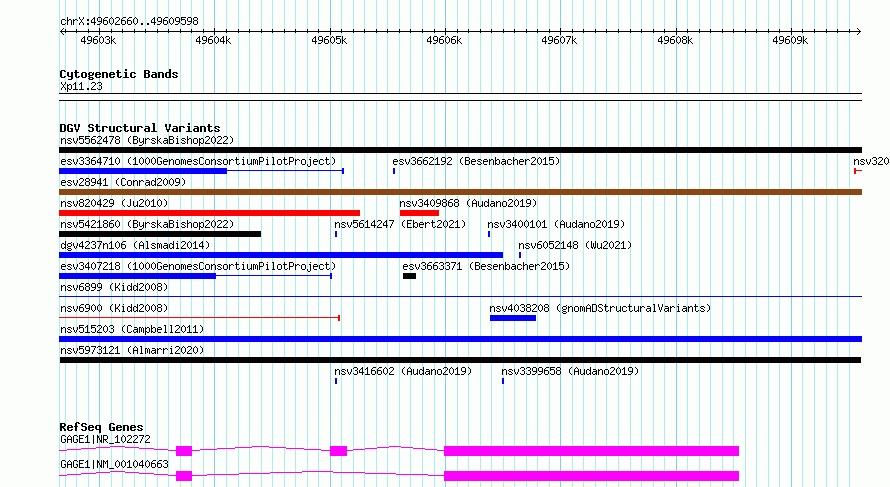Click the 49606k ruler tick label
This screenshot has width=890, height=487.
pyautogui.click(x=444, y=40)
